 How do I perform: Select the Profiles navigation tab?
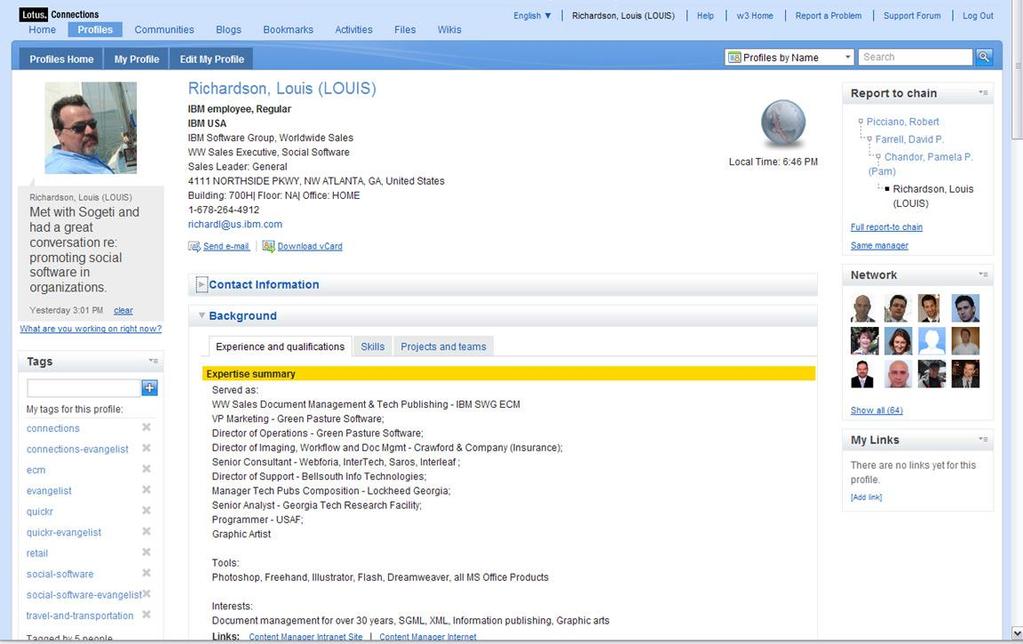click(95, 29)
